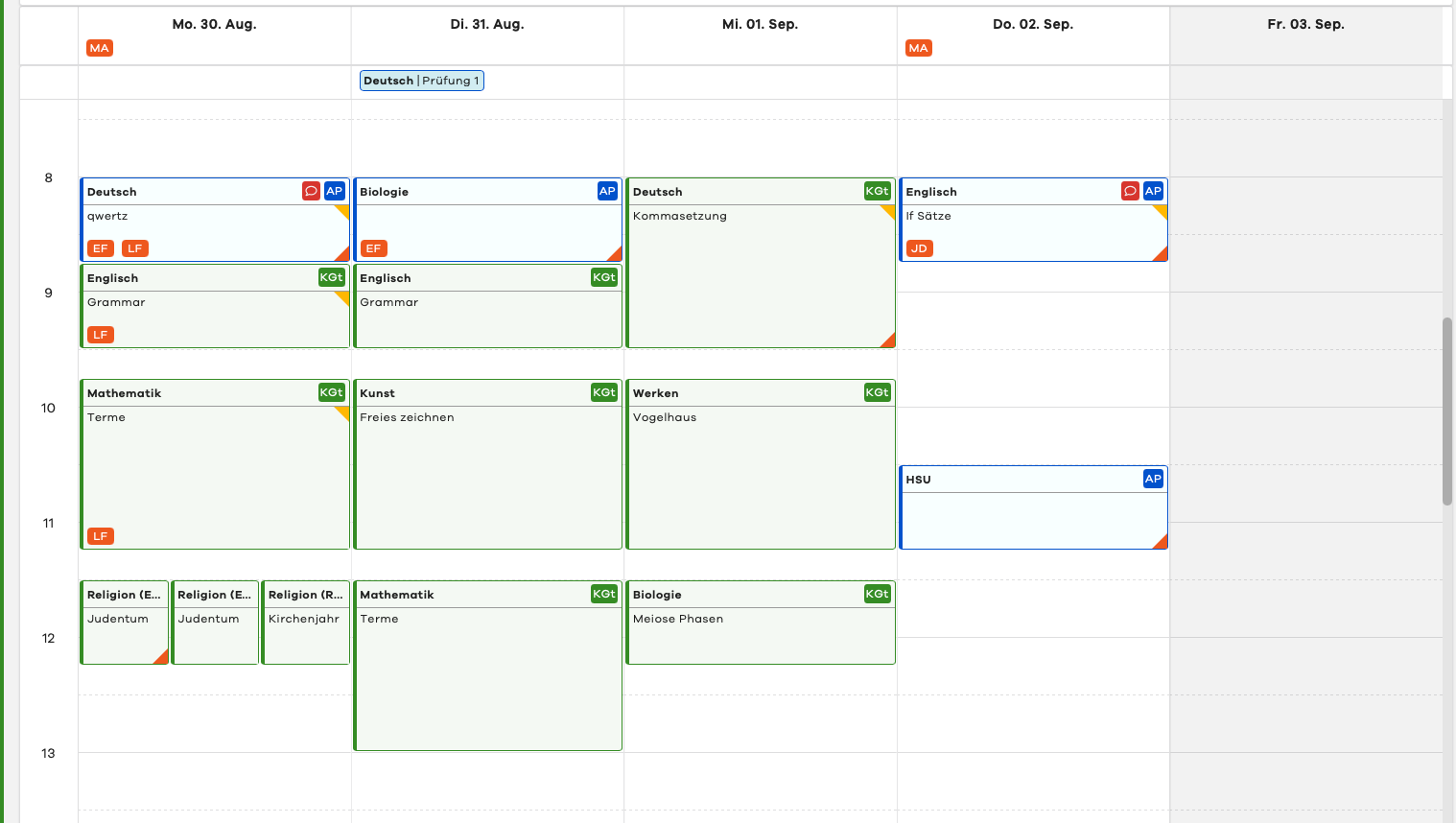
Task: Click the vertical scrollbar on the right
Action: 1447,411
